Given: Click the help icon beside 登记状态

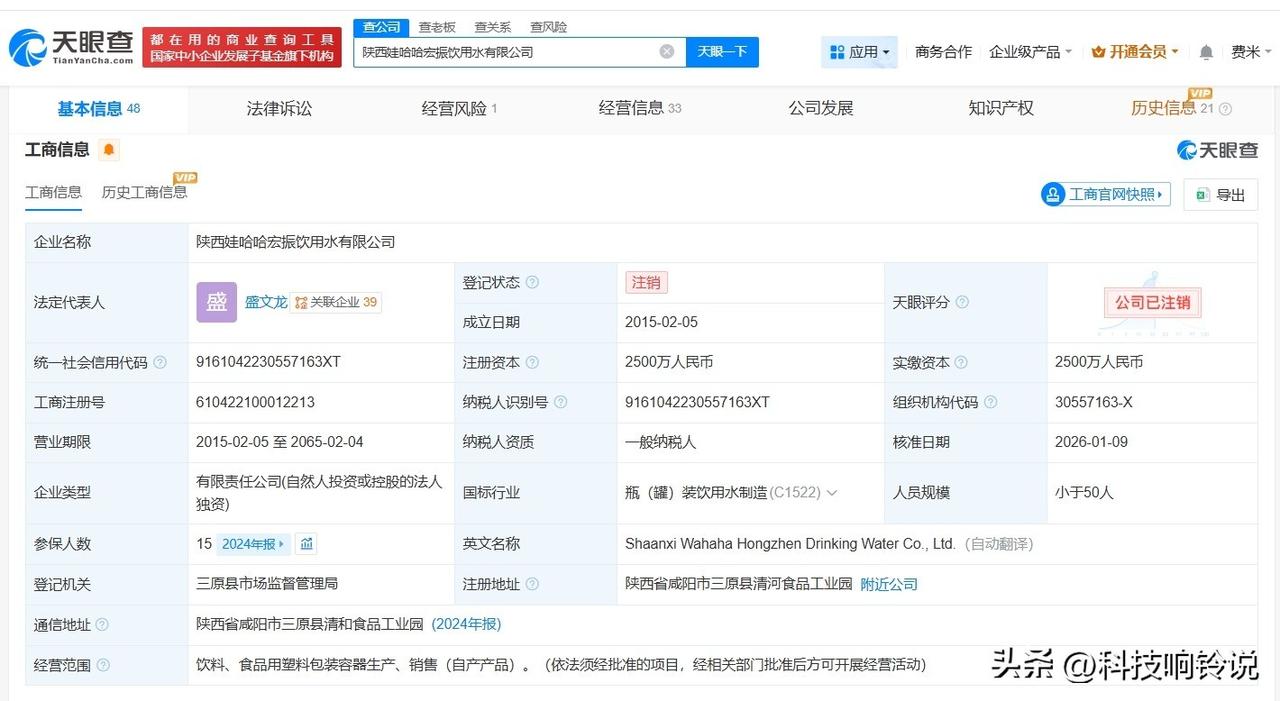Looking at the screenshot, I should click(x=532, y=282).
